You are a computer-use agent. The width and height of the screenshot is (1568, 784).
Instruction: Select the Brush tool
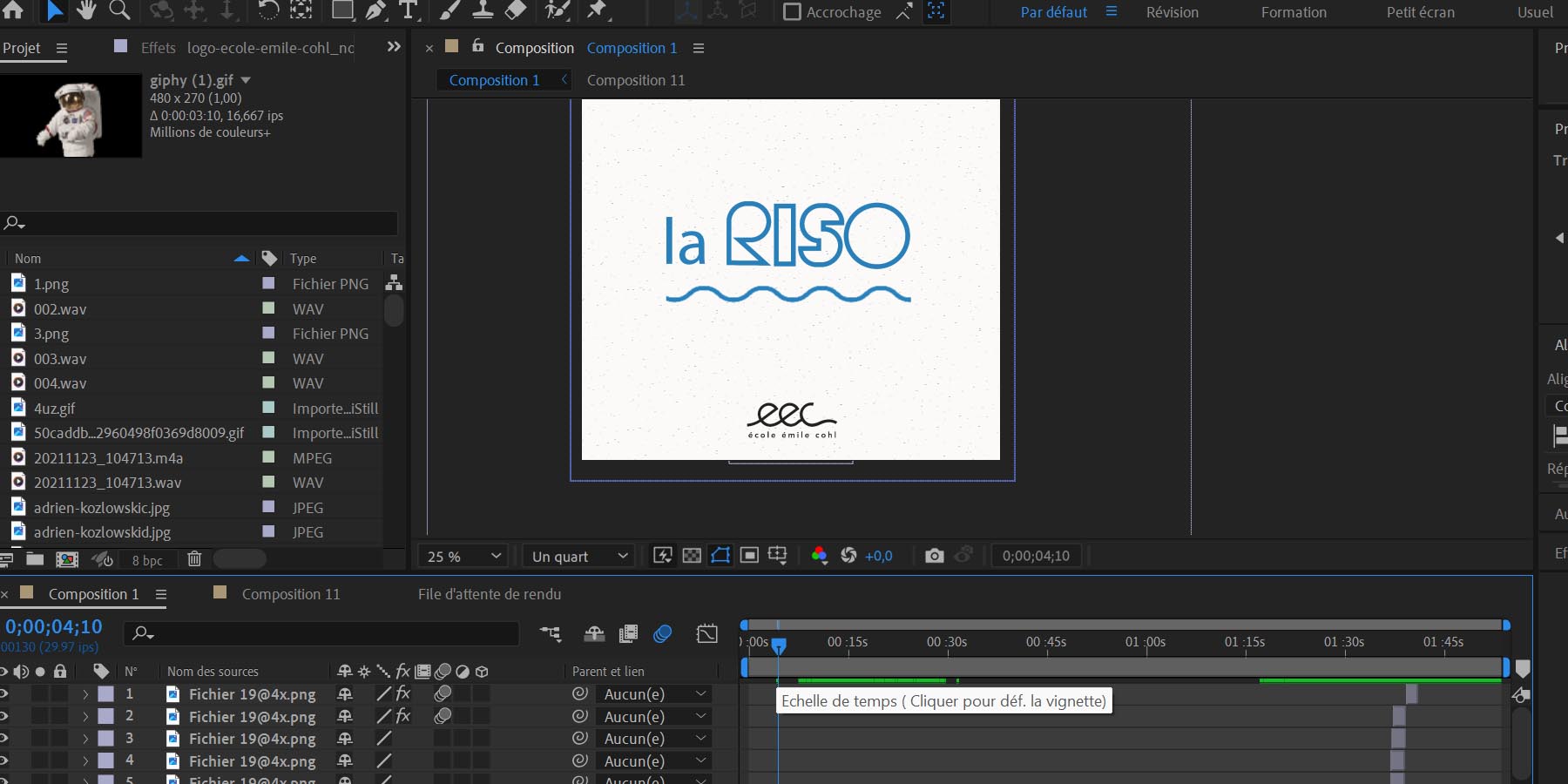click(x=449, y=10)
